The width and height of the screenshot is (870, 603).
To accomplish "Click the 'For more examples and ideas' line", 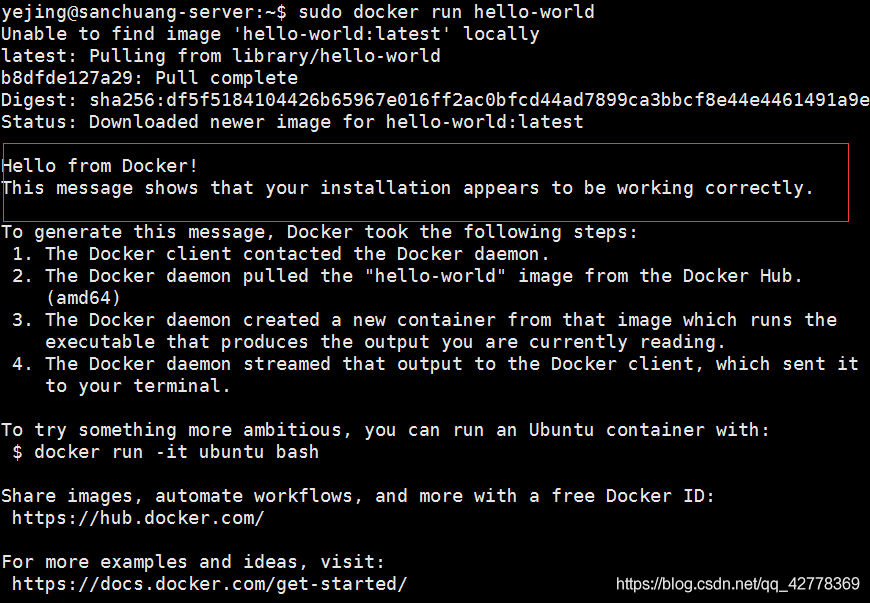I will tap(193, 562).
